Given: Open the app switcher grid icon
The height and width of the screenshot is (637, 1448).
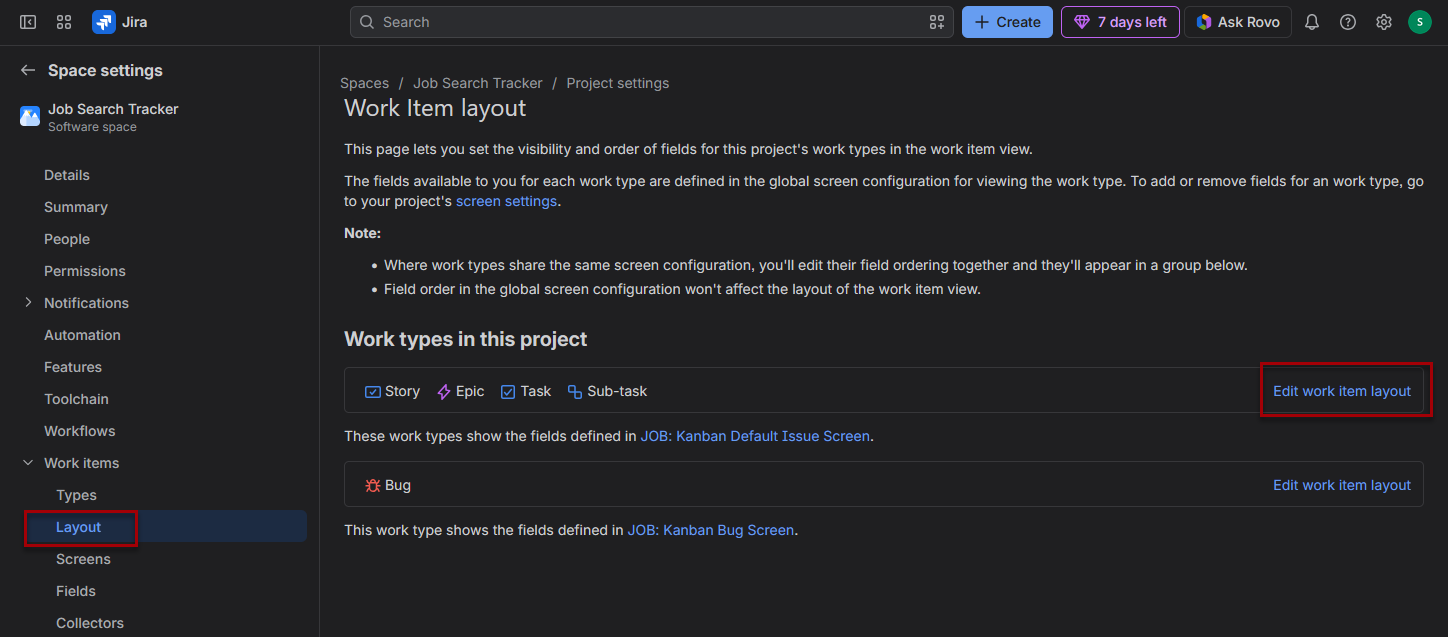Looking at the screenshot, I should [x=64, y=22].
